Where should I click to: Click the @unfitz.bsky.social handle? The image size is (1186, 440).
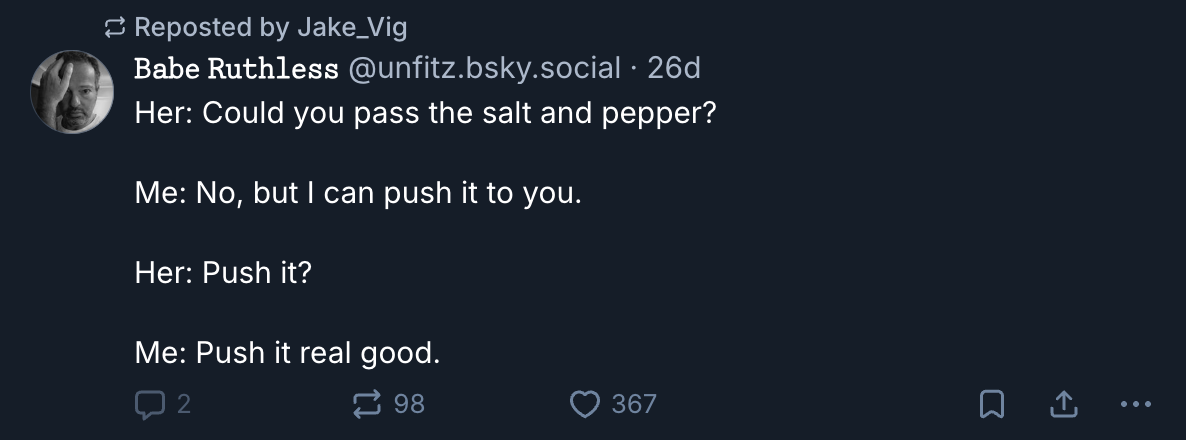point(484,69)
